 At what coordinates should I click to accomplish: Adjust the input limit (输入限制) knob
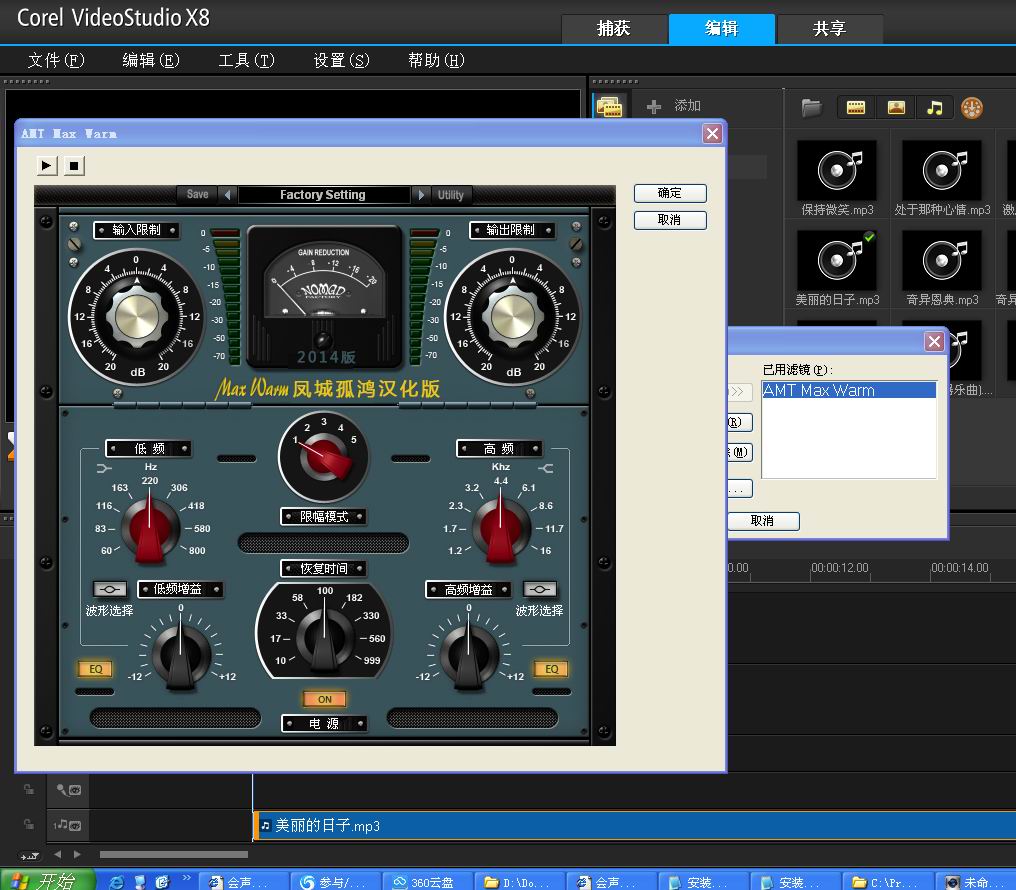pyautogui.click(x=137, y=317)
